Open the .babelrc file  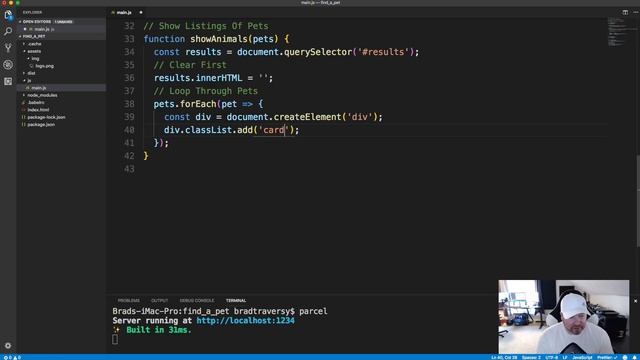tap(36, 102)
